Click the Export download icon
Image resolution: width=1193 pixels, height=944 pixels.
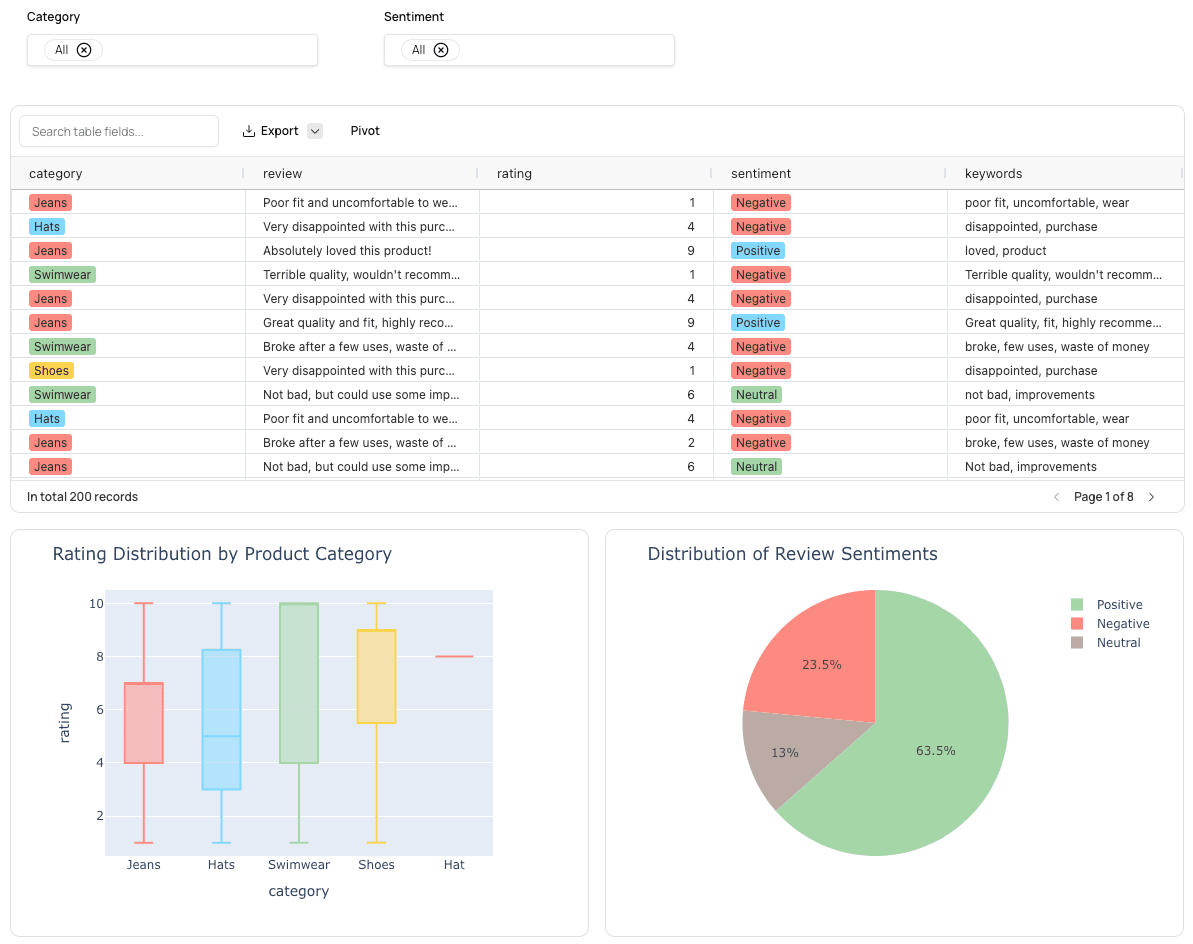click(247, 131)
